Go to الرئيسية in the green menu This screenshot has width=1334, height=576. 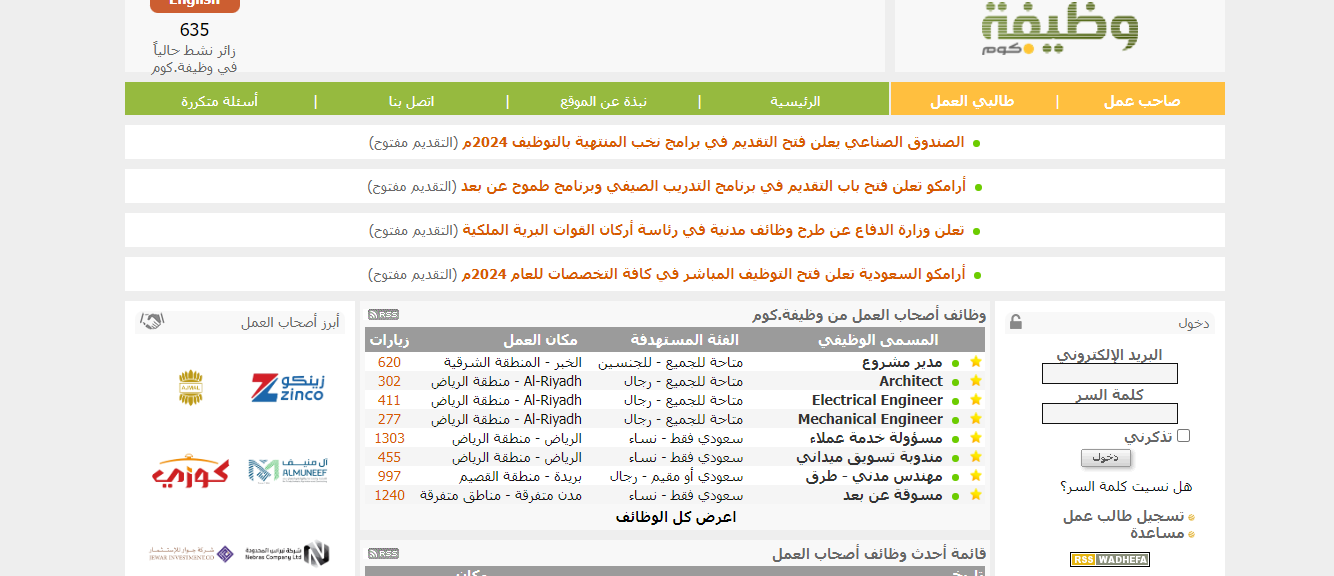[x=795, y=101]
